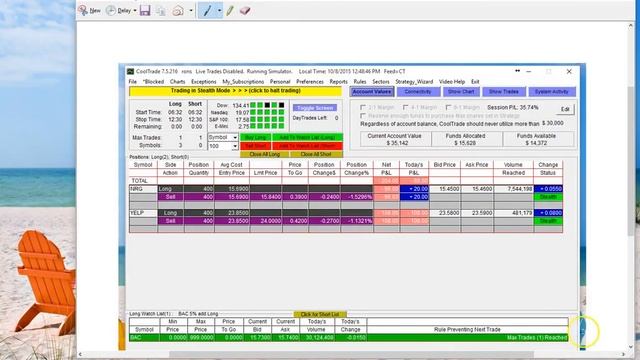Click the NRG Sell action cell
The image size is (640, 360).
pos(171,197)
